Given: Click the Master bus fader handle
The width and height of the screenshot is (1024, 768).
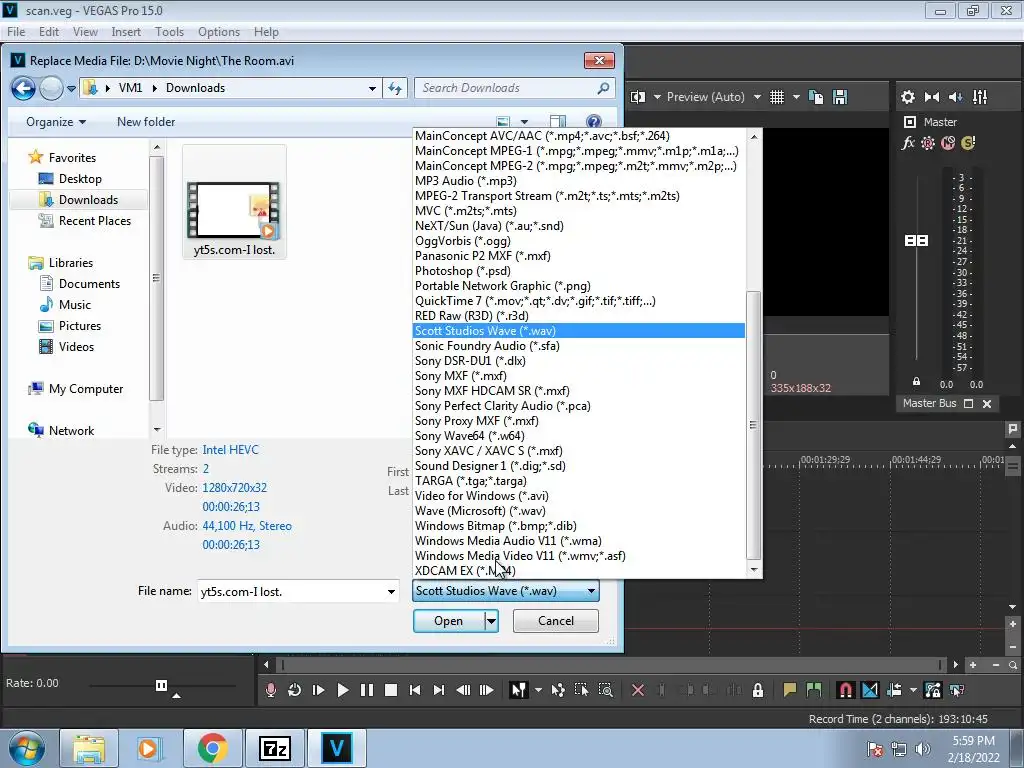Looking at the screenshot, I should point(916,240).
